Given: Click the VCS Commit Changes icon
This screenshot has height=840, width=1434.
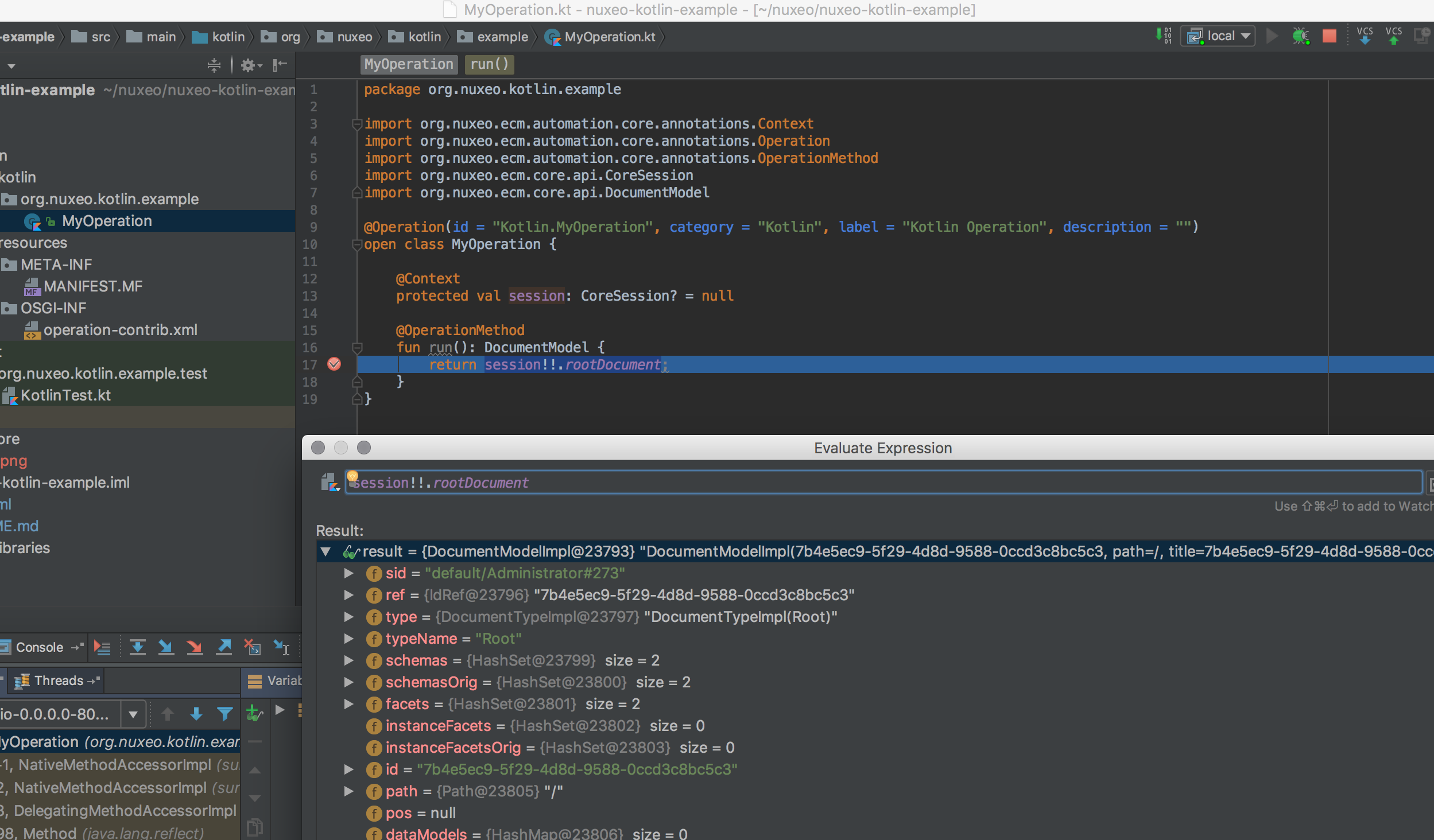Looking at the screenshot, I should point(1393,36).
